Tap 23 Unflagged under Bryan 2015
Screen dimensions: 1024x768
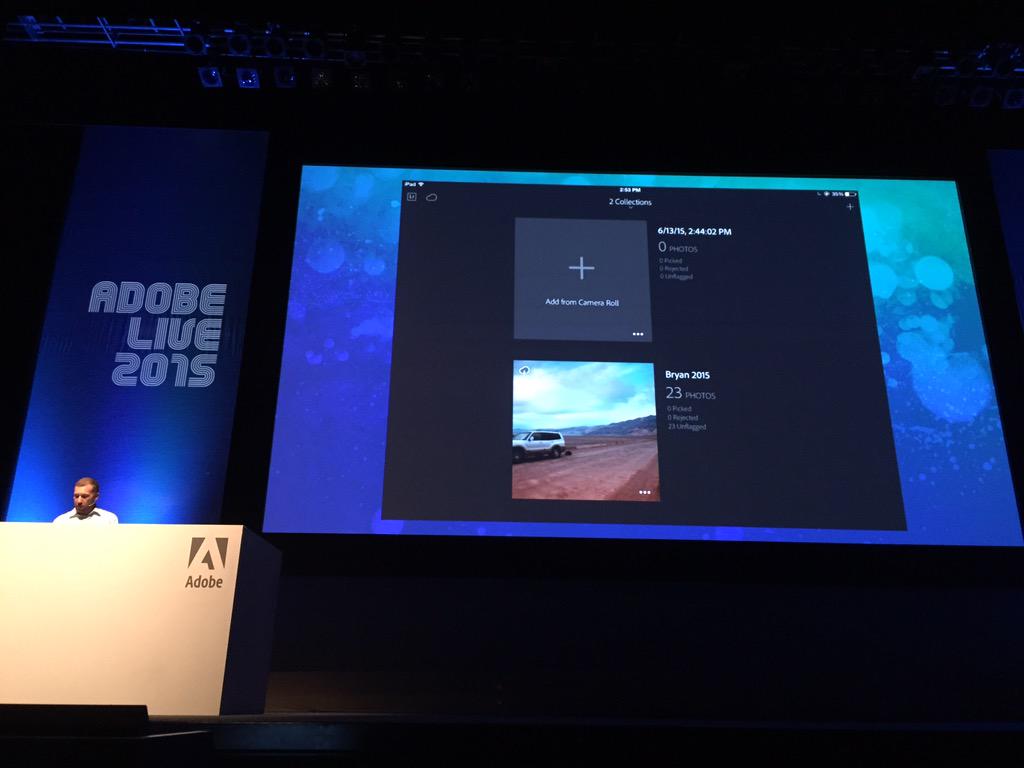point(687,426)
